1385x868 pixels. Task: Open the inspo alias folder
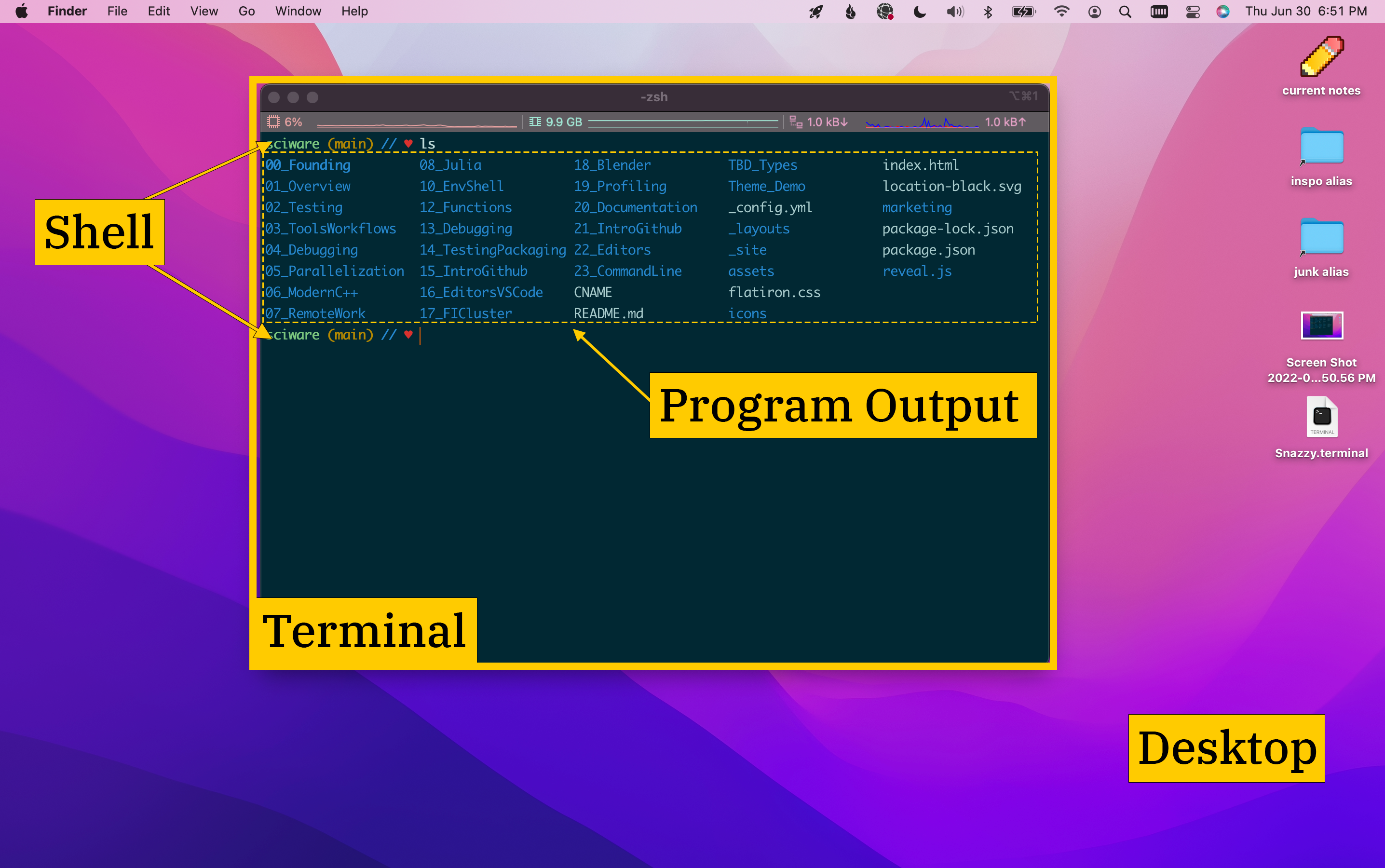pyautogui.click(x=1321, y=147)
